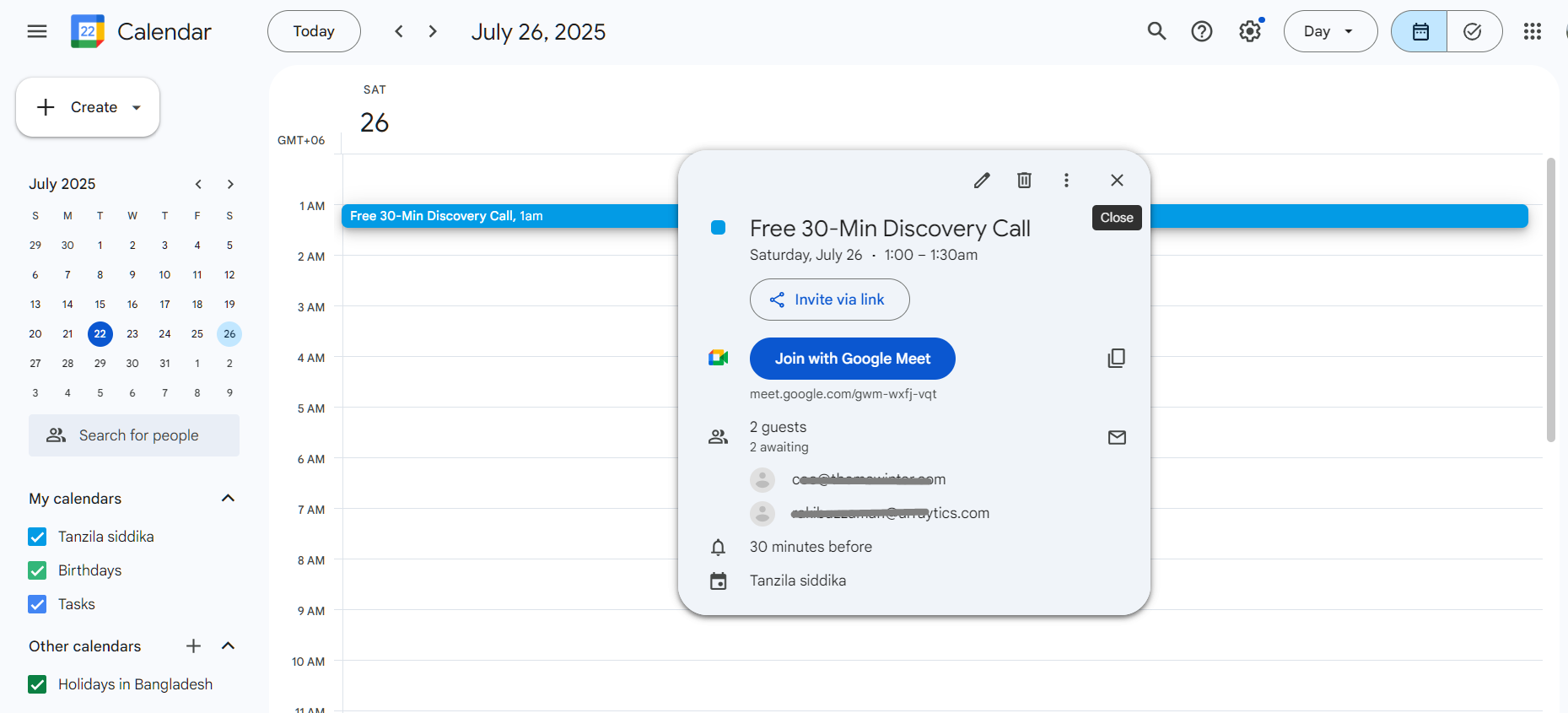Click the Invite via link button
This screenshot has width=1568, height=713.
[x=829, y=300]
